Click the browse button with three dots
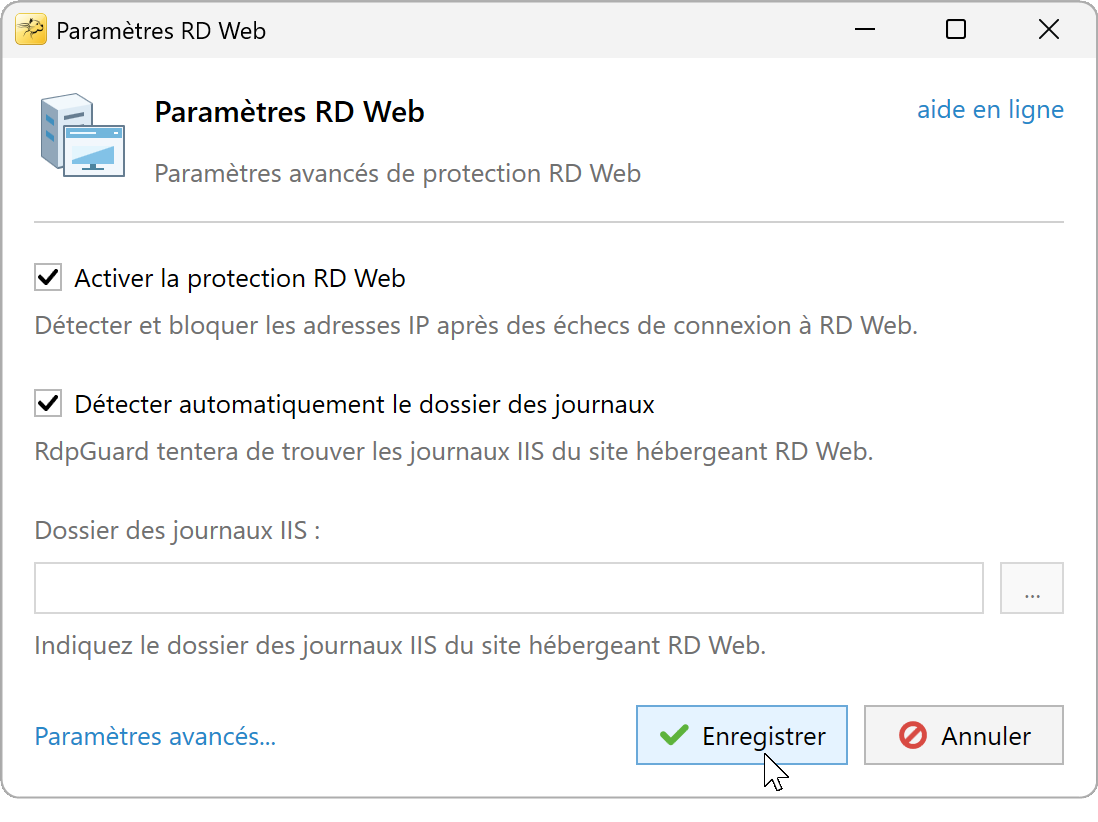Viewport: 1098px width, 822px height. [1031, 588]
